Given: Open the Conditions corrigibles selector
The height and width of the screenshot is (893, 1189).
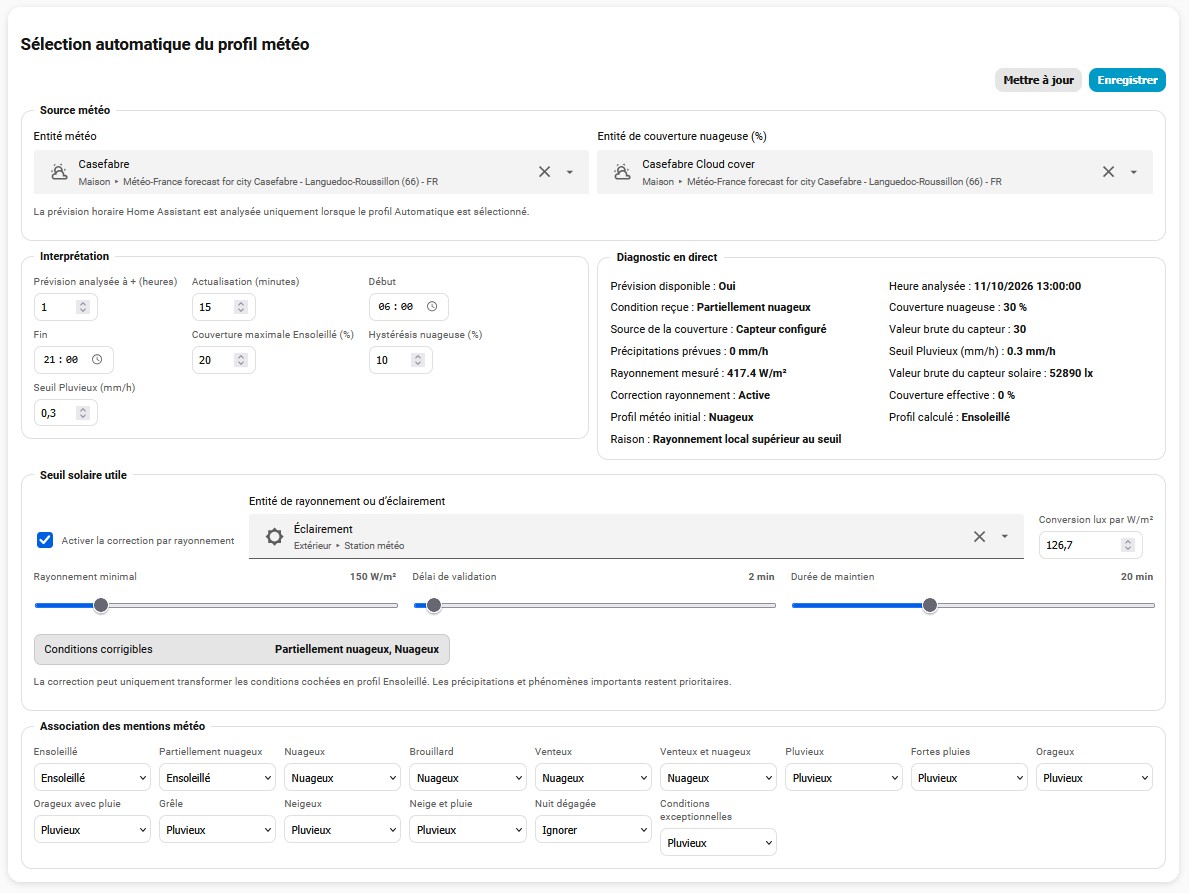Looking at the screenshot, I should [x=242, y=650].
